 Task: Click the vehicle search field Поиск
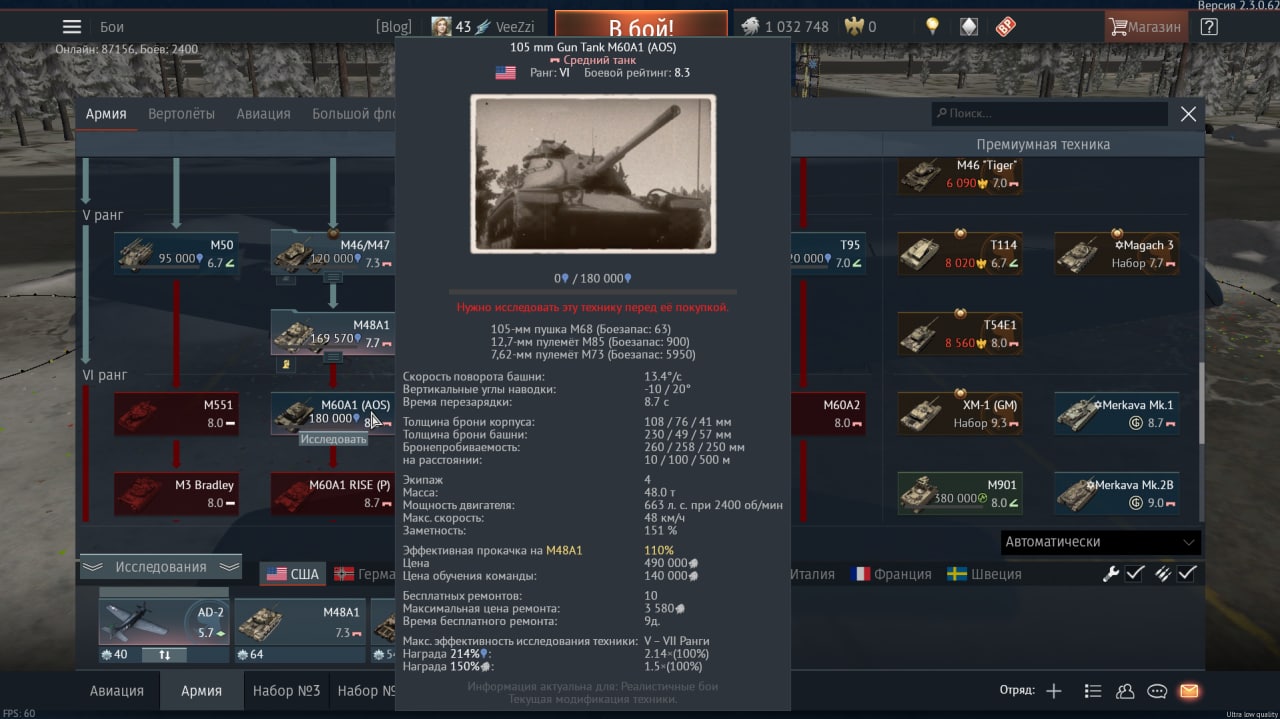[1049, 114]
